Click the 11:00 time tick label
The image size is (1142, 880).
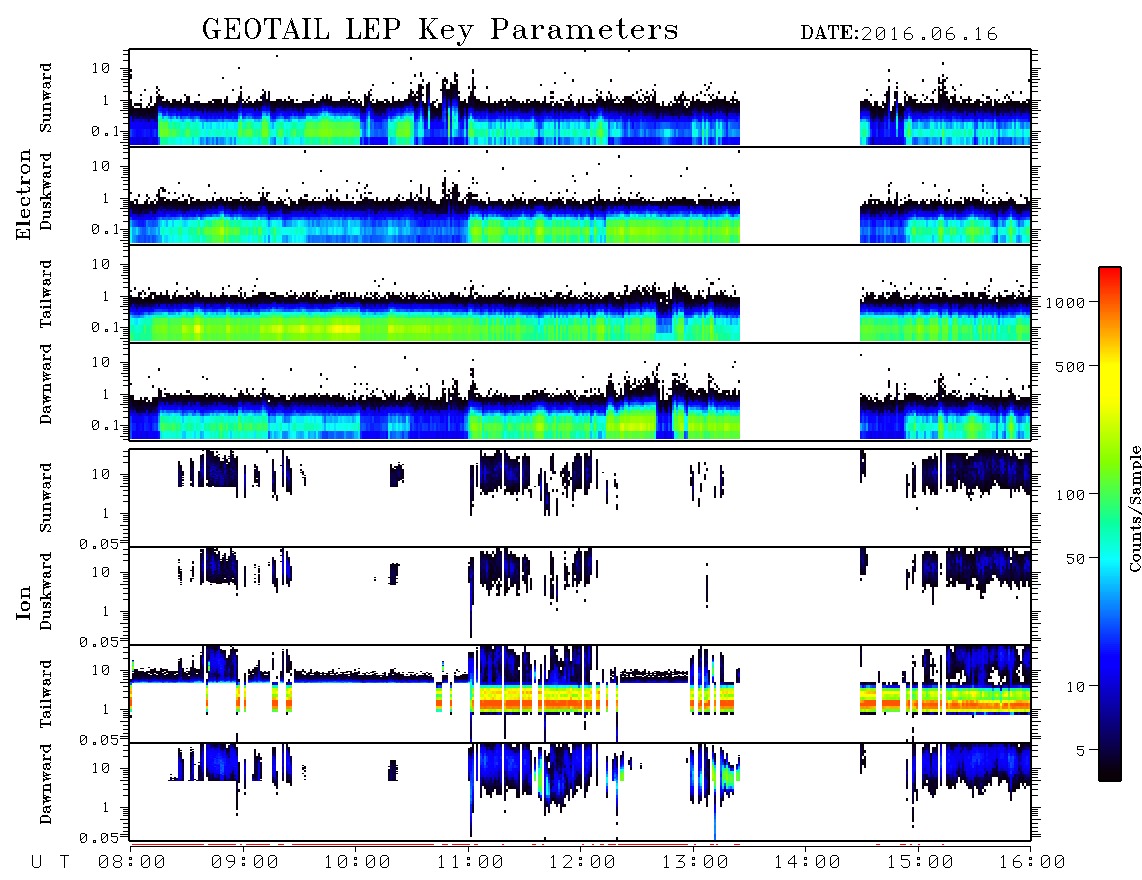coord(470,862)
